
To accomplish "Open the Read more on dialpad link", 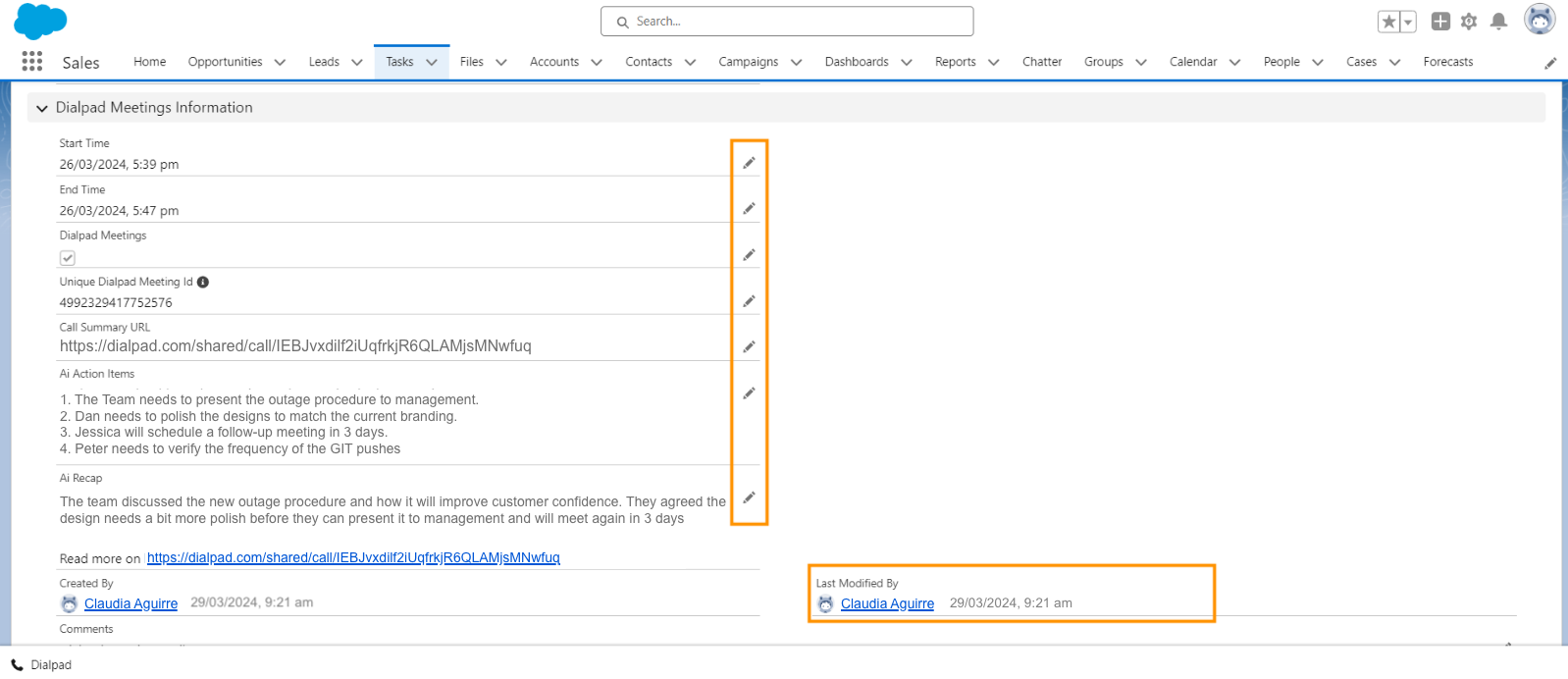I will [353, 557].
